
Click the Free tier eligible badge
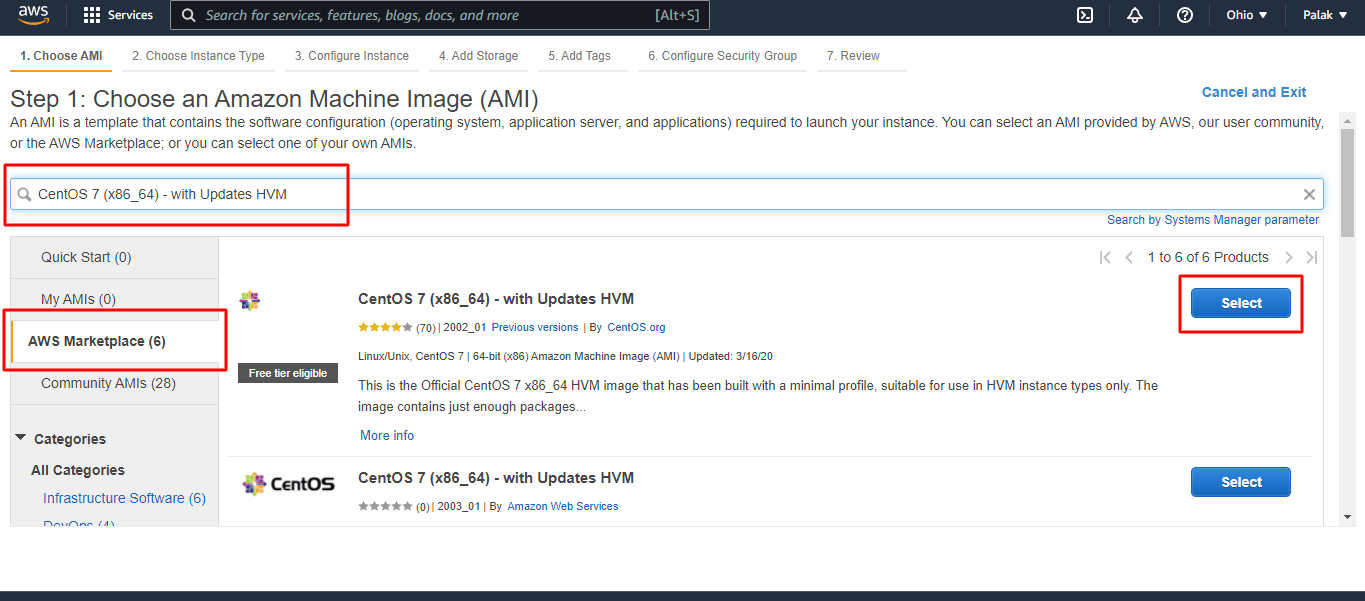[288, 373]
